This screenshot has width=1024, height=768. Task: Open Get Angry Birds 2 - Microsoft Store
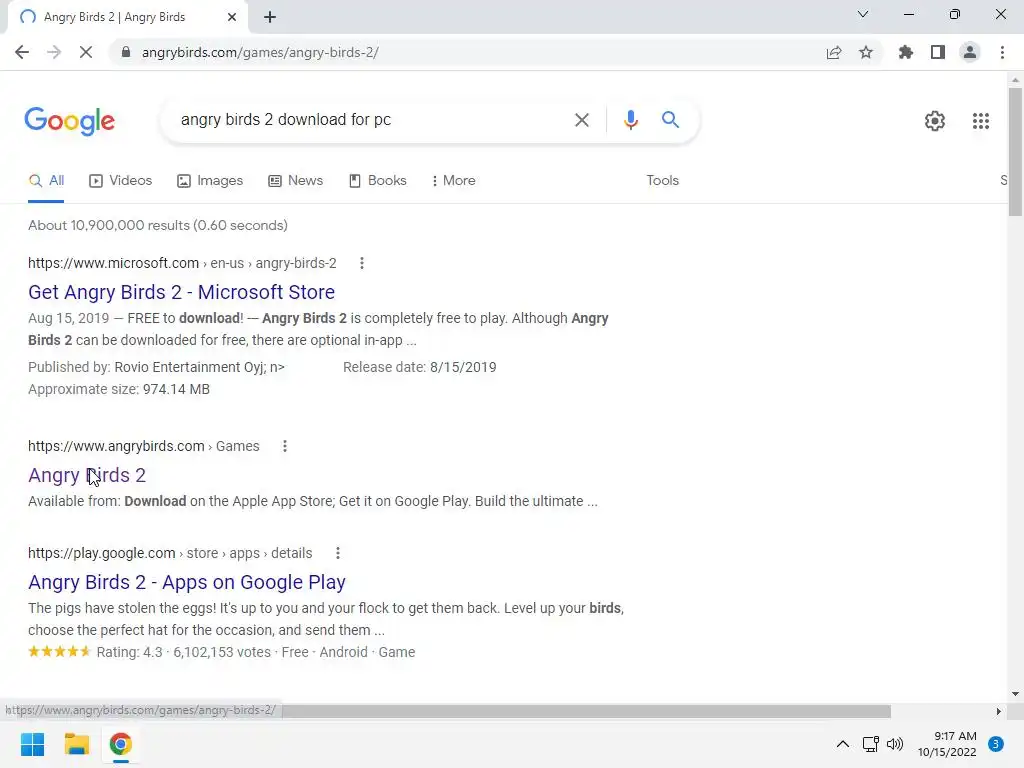[x=182, y=292]
